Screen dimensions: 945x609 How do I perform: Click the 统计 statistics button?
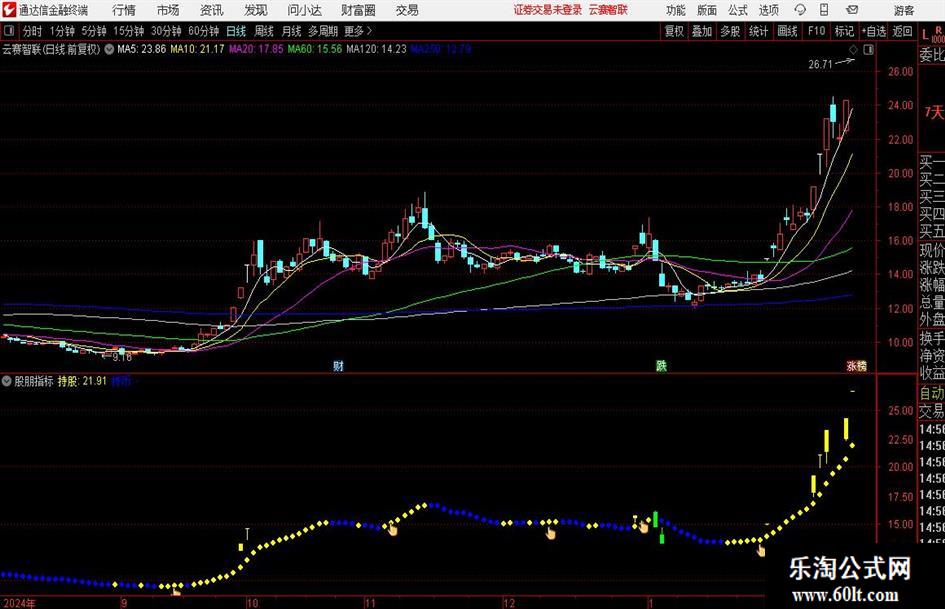(758, 31)
